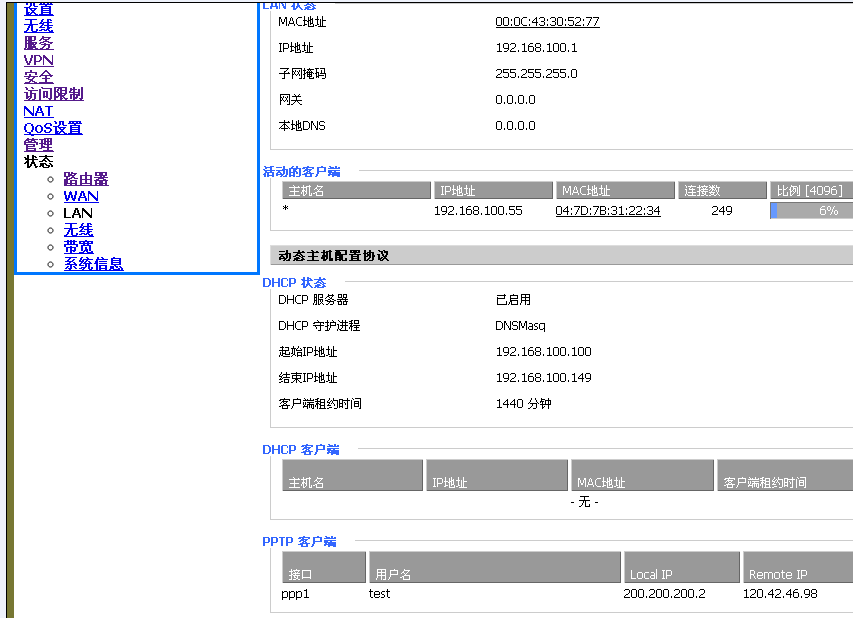
Task: Click LAN MAC address 00:0C:43:30:52:77
Action: [x=547, y=22]
